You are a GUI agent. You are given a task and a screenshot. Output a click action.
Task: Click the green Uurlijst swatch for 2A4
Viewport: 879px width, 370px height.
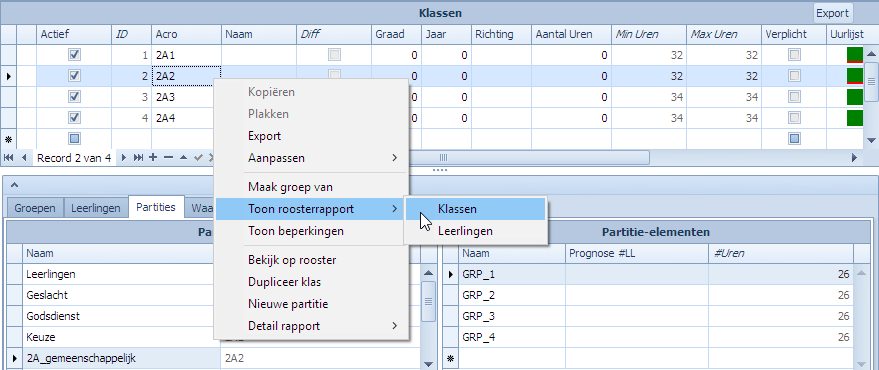[854, 118]
